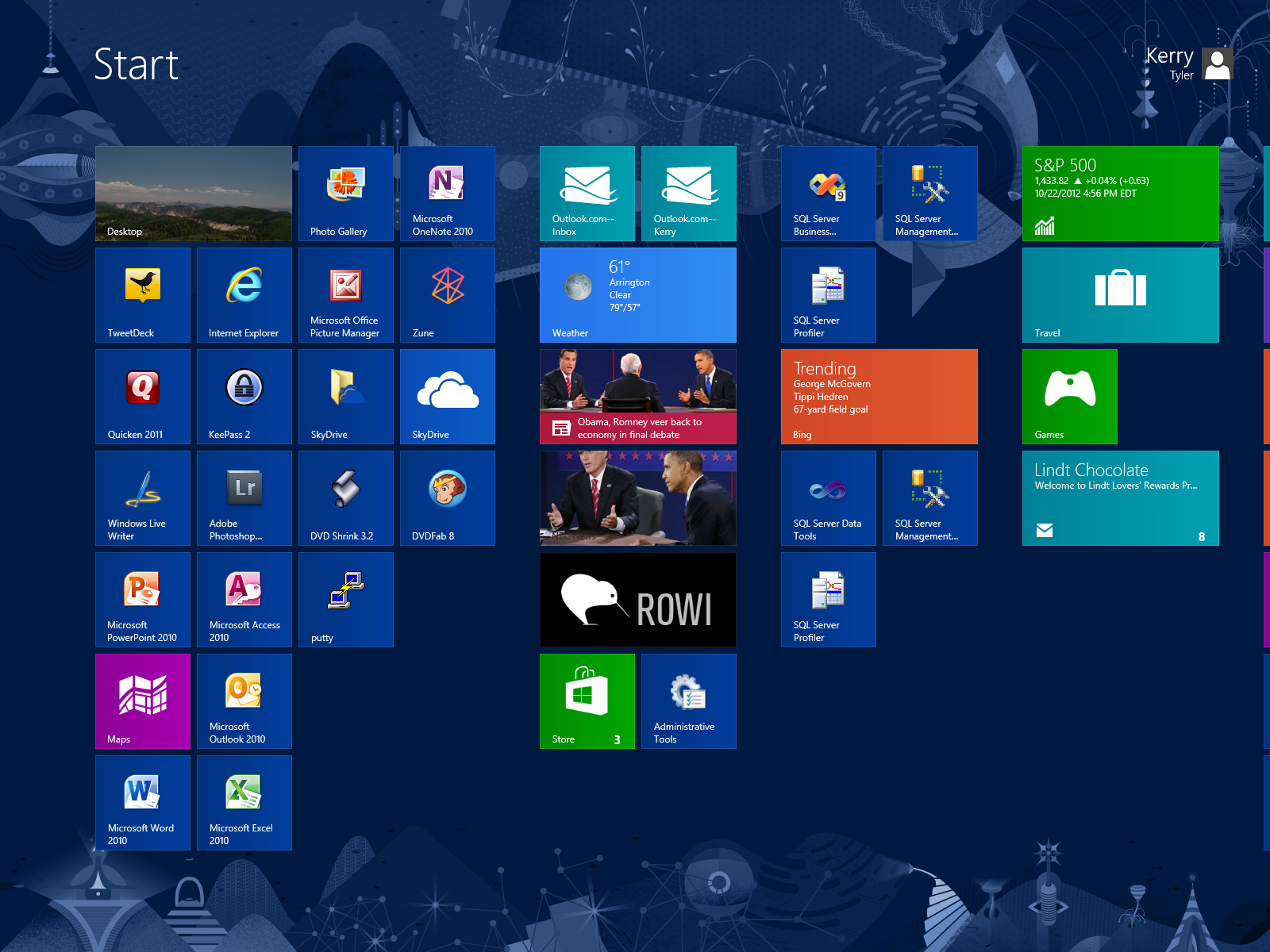Launch KeePass 2 password manager
Viewport: 1270px width, 952px height.
pyautogui.click(x=244, y=396)
